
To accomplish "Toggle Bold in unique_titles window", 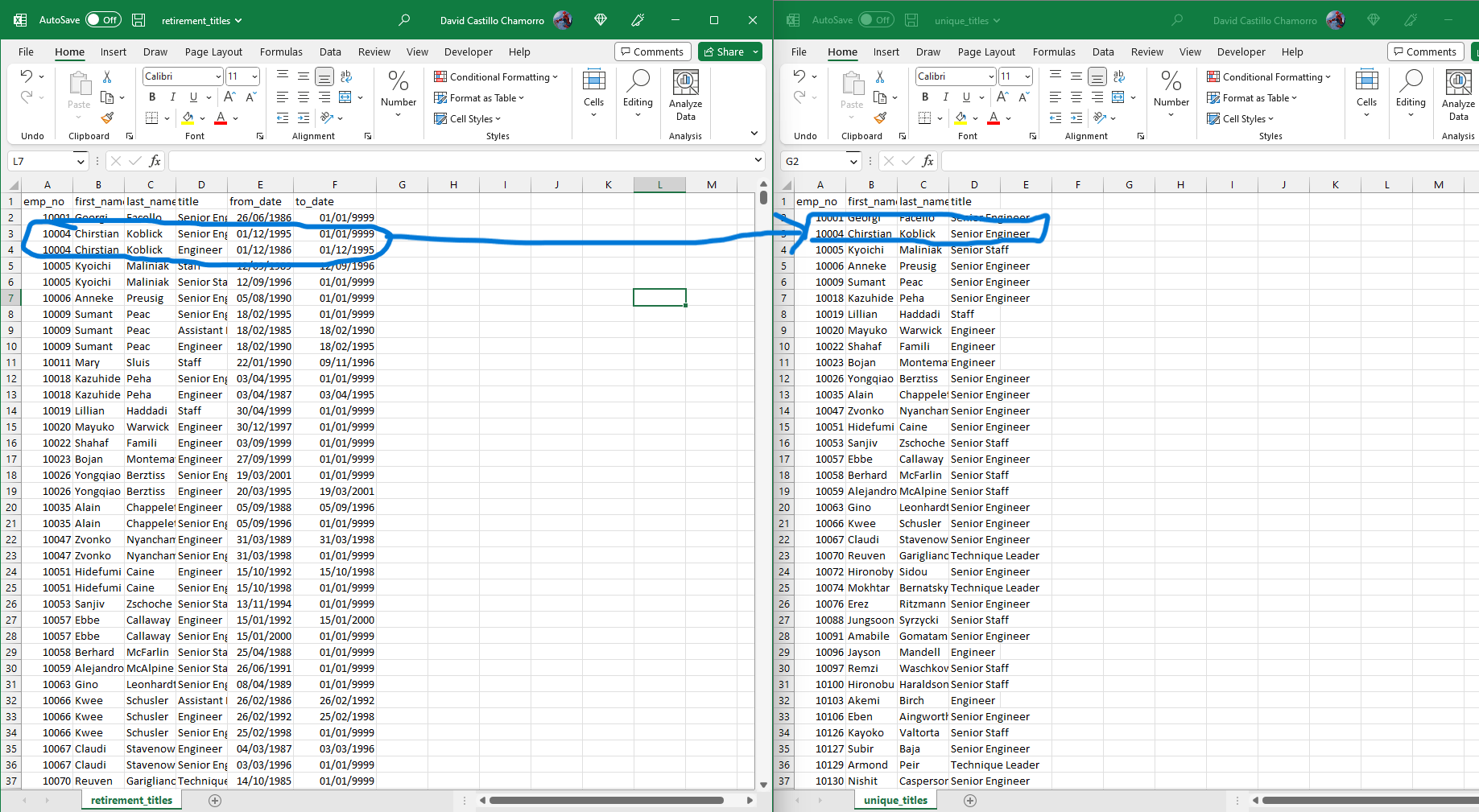I will 925,97.
